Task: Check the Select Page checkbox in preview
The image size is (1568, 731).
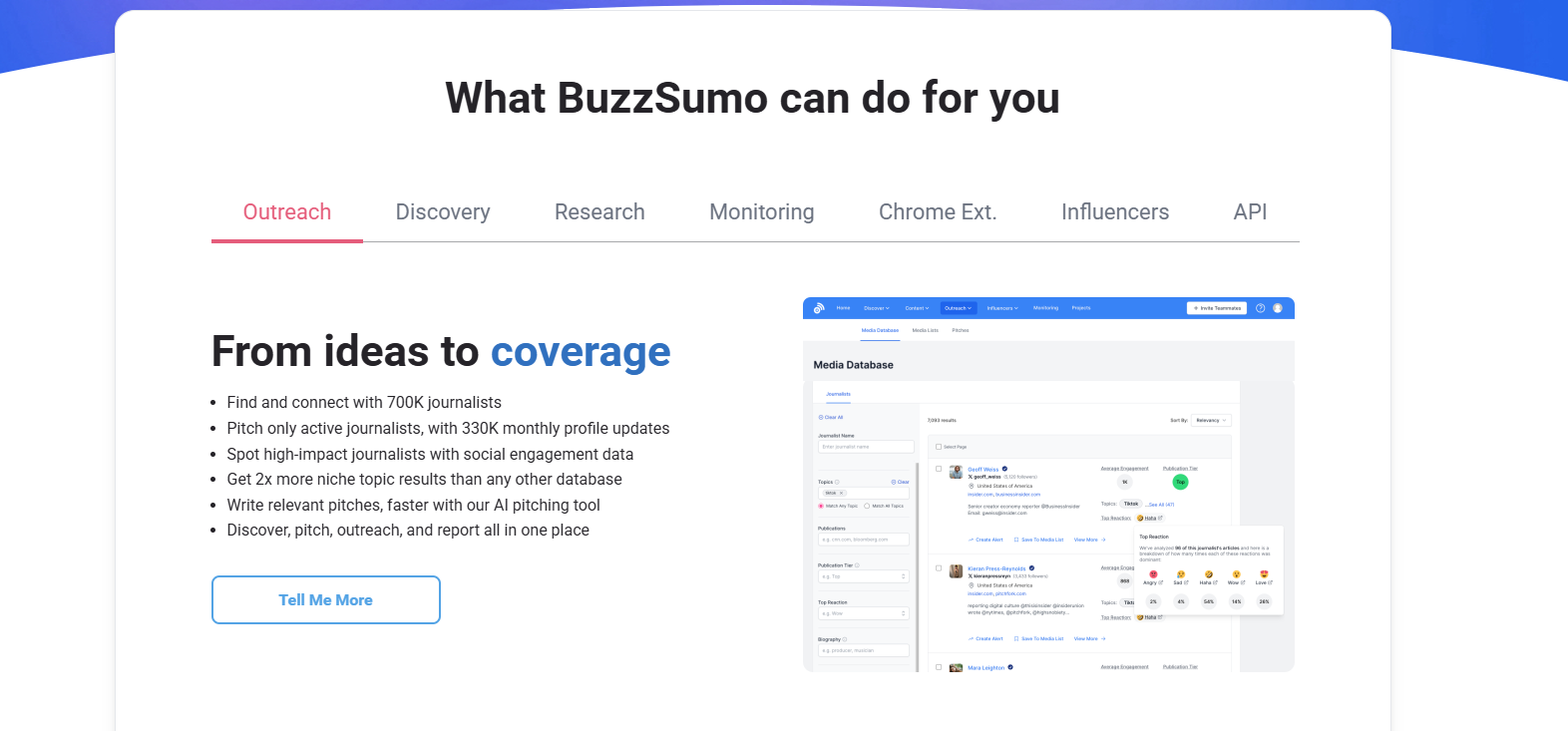Action: 939,447
